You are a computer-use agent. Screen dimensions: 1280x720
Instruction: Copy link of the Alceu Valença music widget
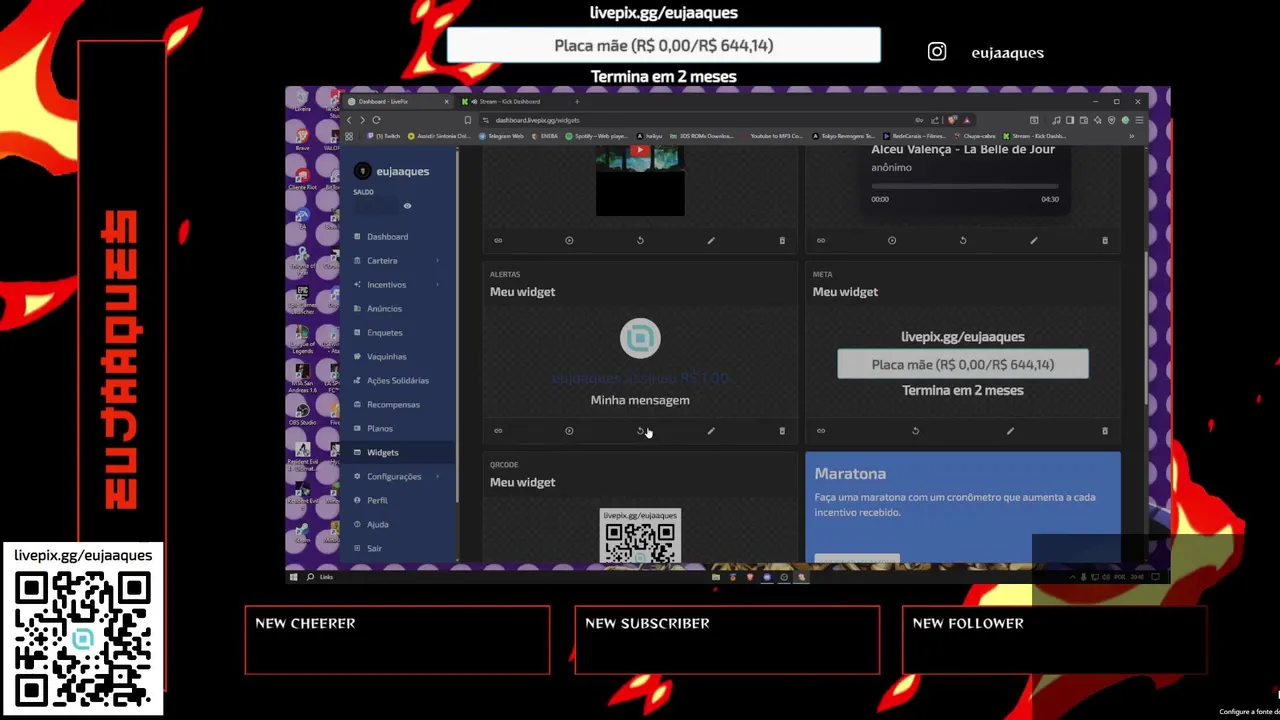tap(821, 240)
